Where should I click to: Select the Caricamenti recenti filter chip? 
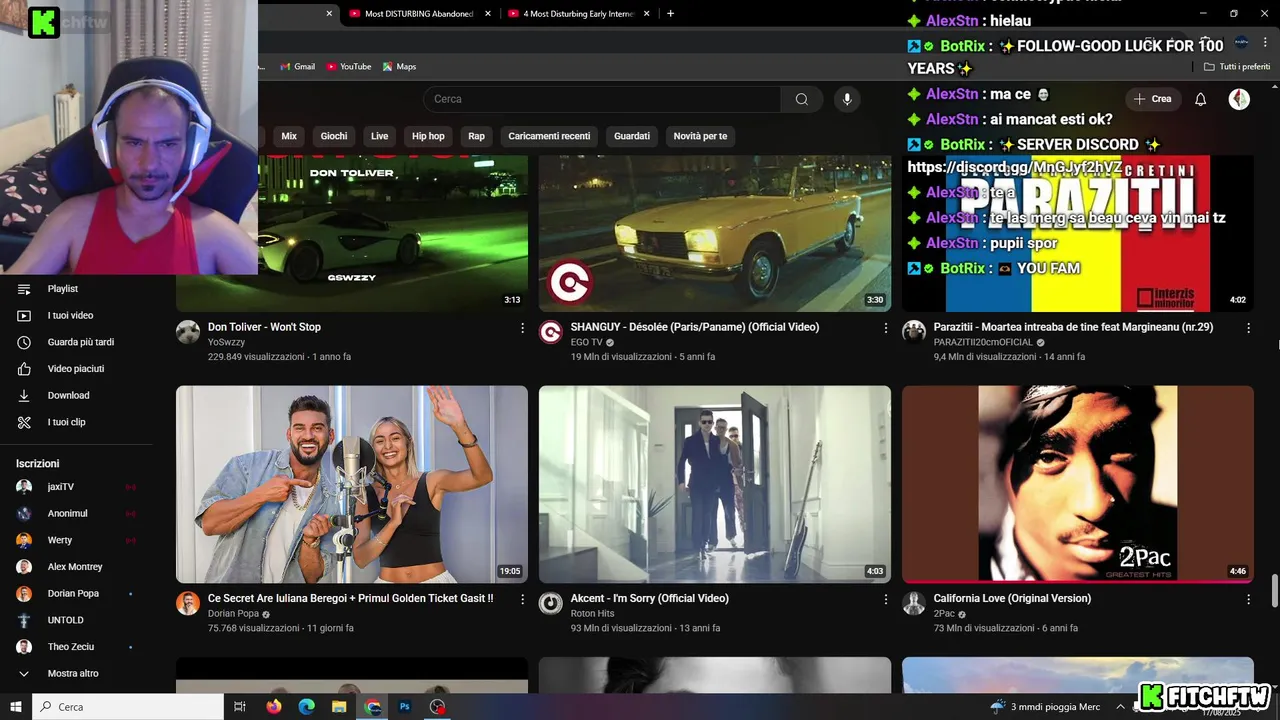pyautogui.click(x=549, y=136)
